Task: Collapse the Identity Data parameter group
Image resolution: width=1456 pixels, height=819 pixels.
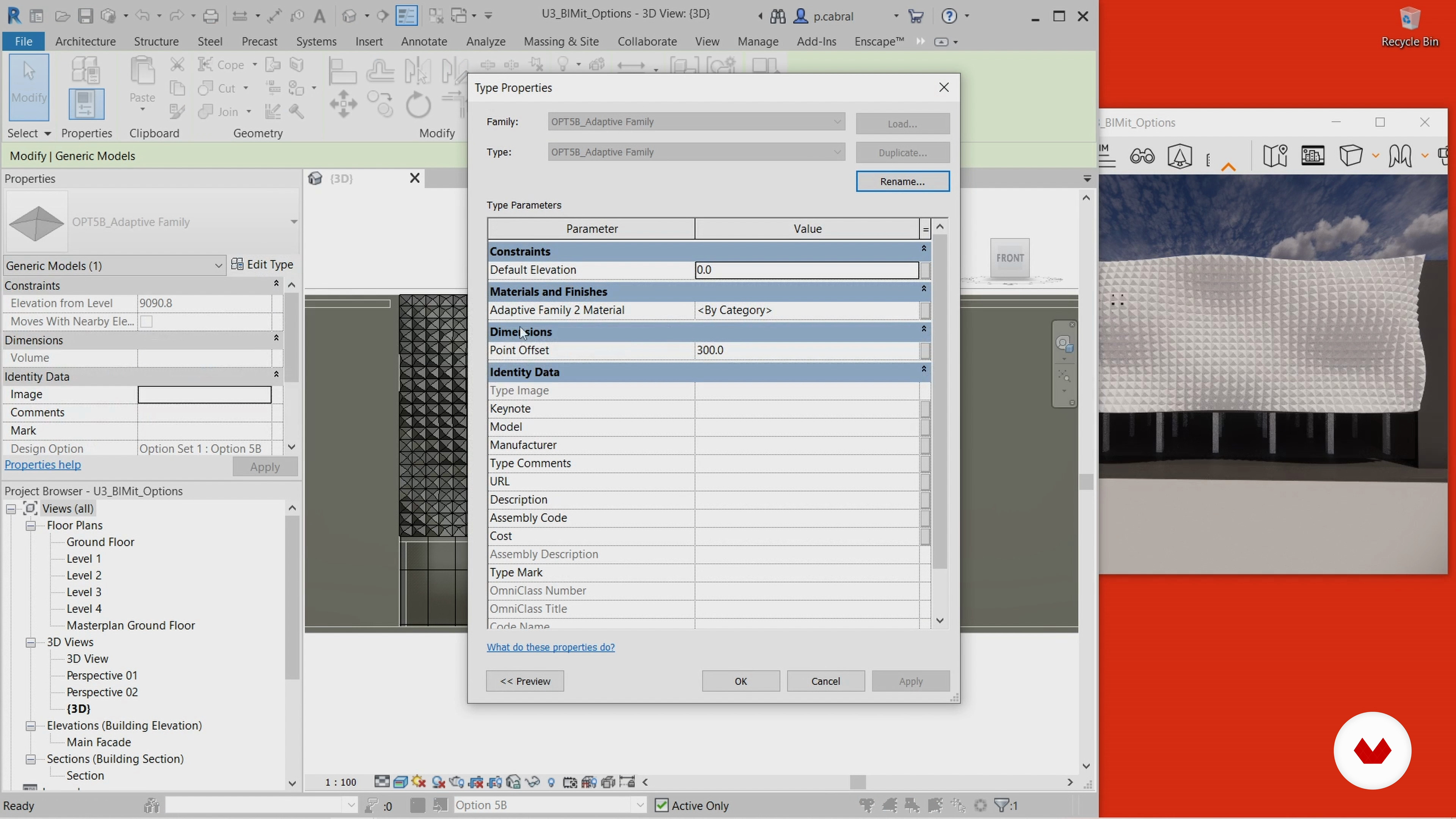Action: click(924, 370)
